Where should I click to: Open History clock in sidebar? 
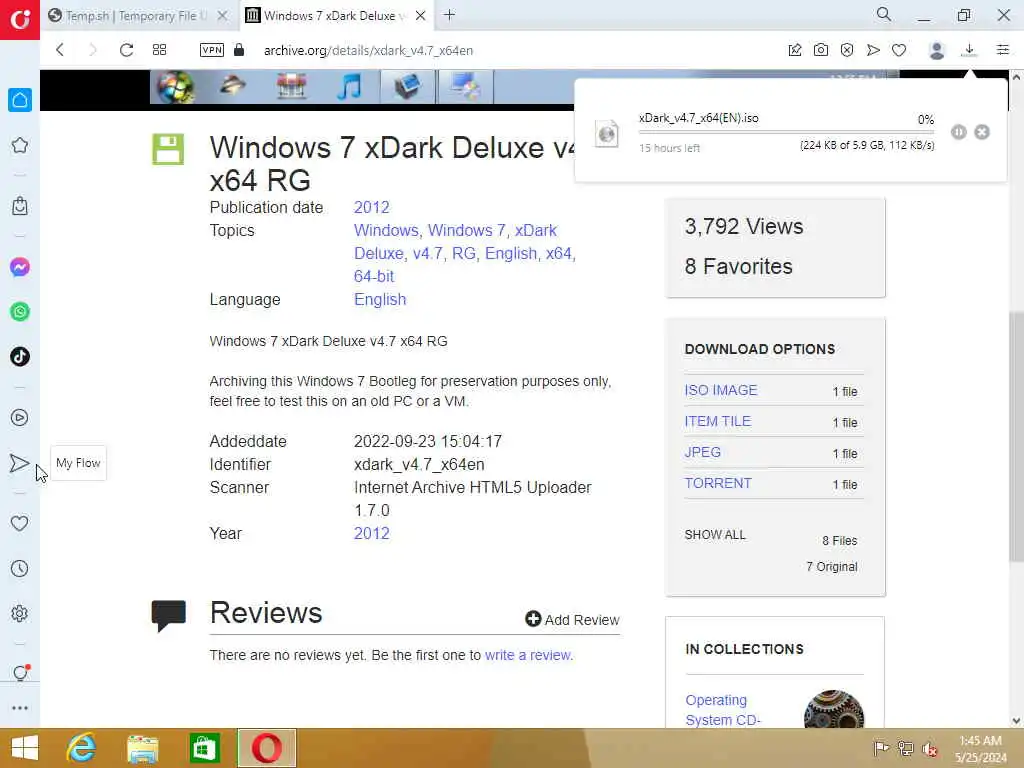tap(20, 568)
